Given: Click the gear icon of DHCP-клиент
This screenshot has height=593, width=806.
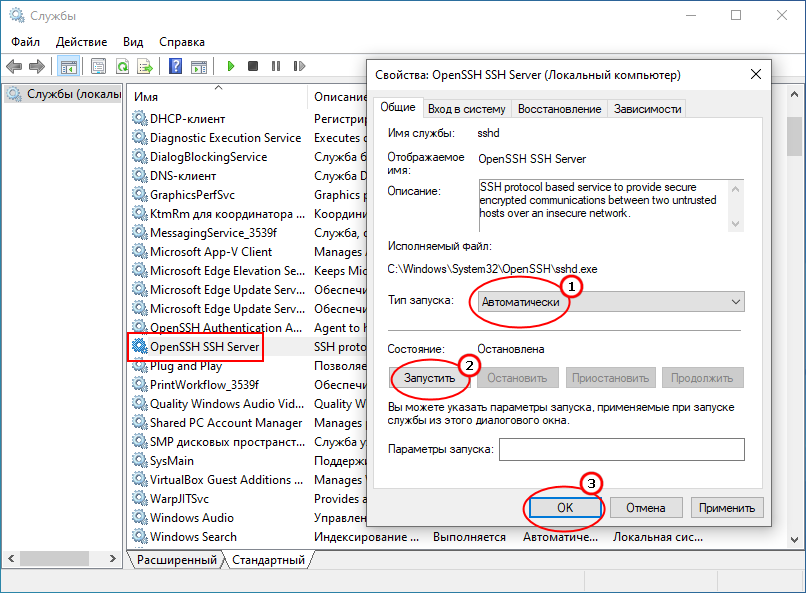Looking at the screenshot, I should tap(139, 118).
